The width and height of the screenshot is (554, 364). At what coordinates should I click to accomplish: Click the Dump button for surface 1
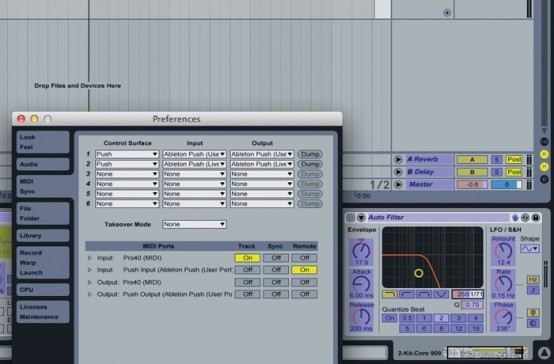[310, 154]
